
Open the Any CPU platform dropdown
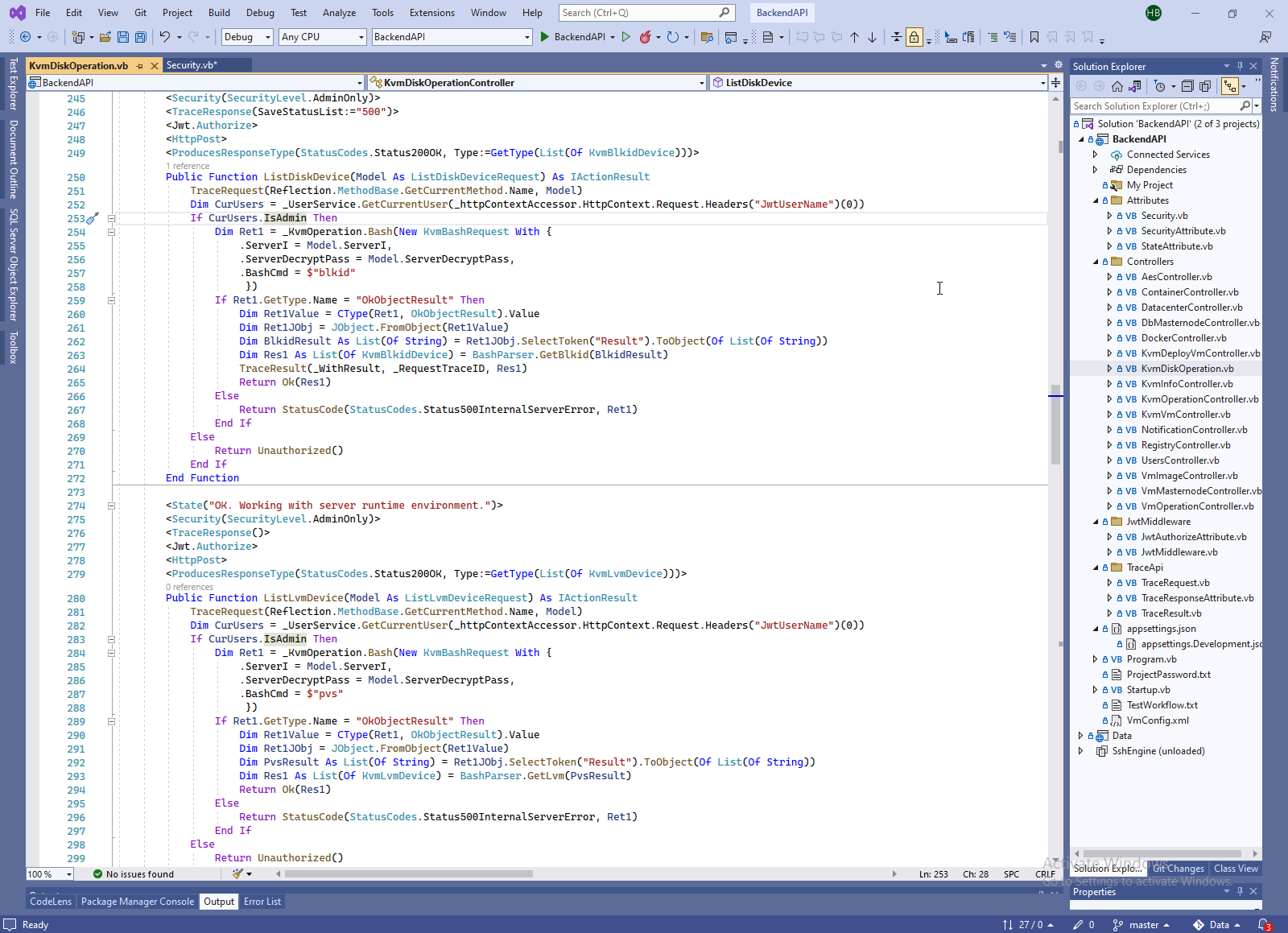coord(323,37)
